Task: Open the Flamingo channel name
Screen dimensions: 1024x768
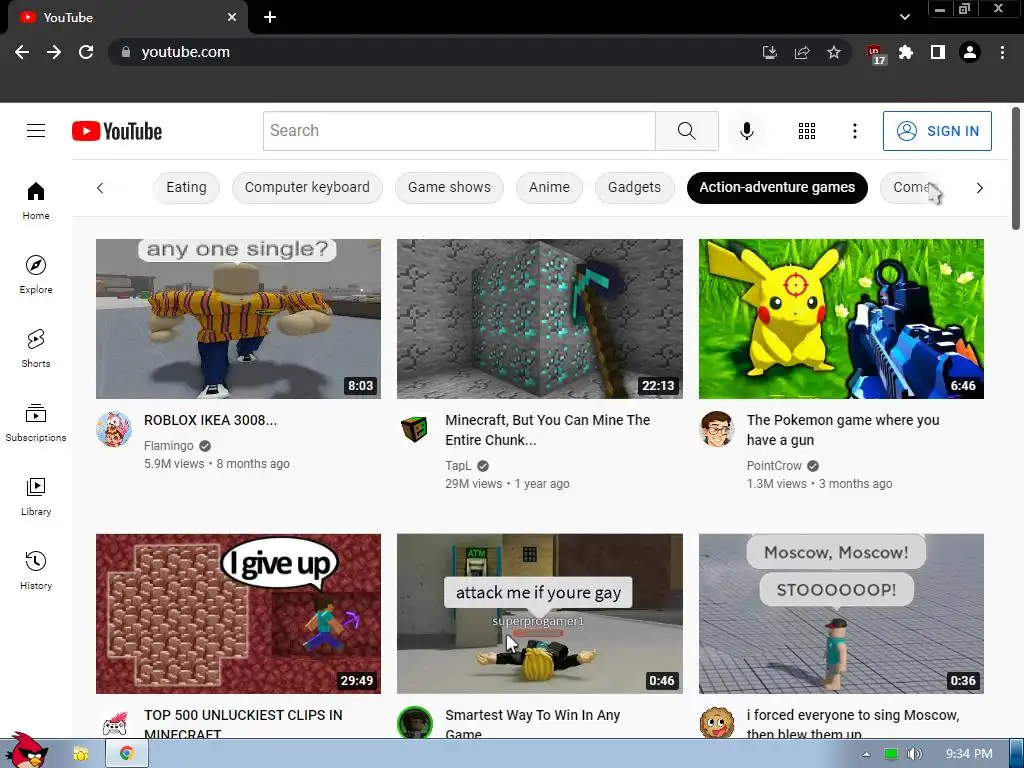Action: [x=168, y=445]
